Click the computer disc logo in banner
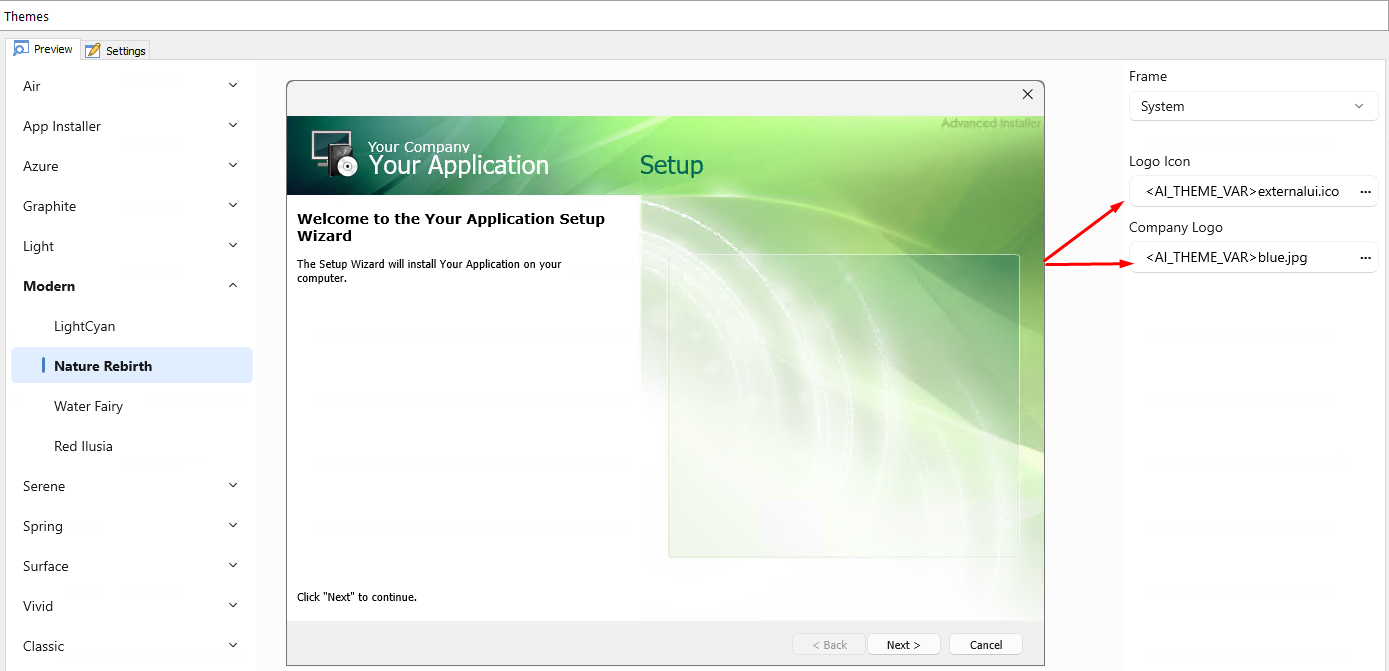This screenshot has height=671, width=1389. pyautogui.click(x=333, y=153)
